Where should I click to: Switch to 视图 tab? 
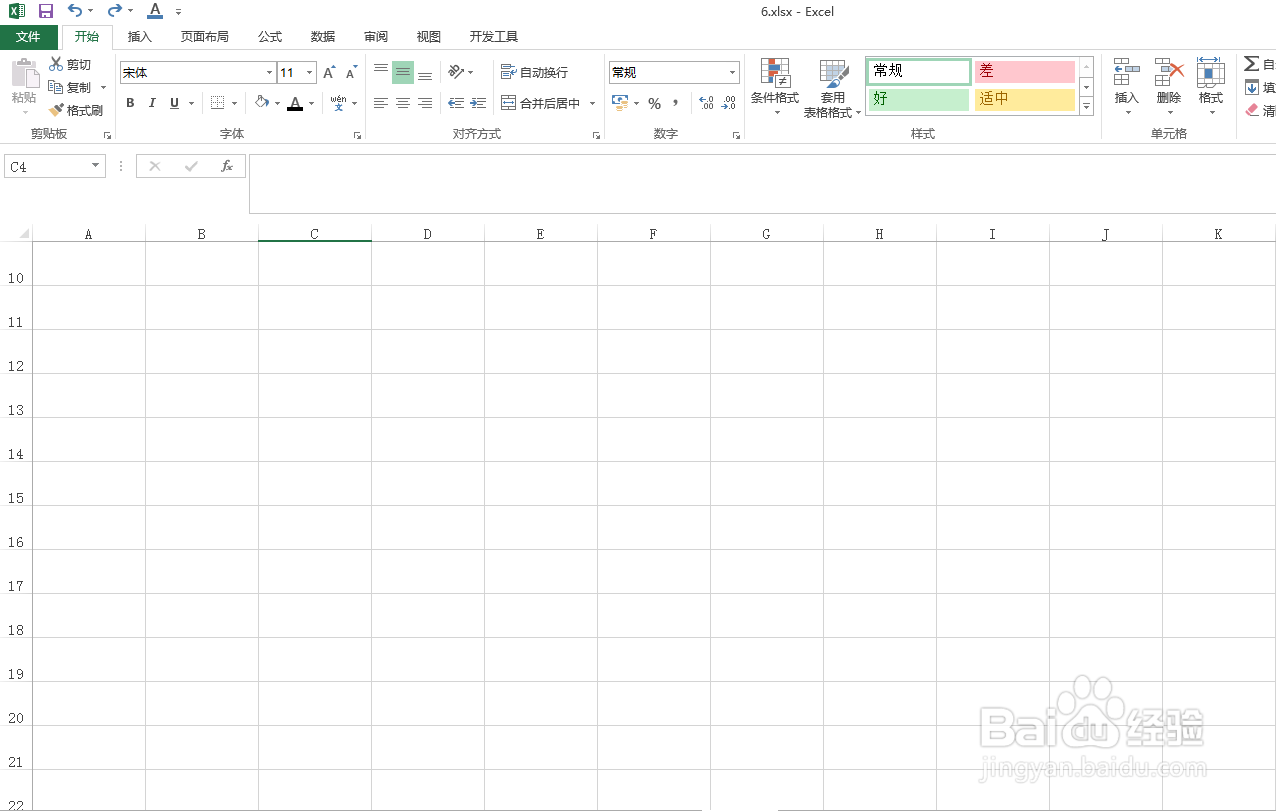pos(429,37)
